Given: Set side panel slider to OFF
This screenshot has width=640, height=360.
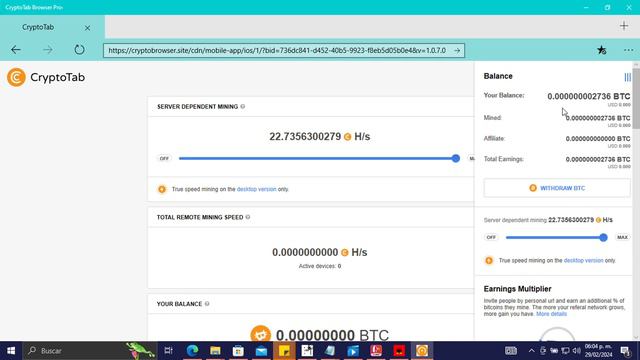Looking at the screenshot, I should tap(491, 237).
